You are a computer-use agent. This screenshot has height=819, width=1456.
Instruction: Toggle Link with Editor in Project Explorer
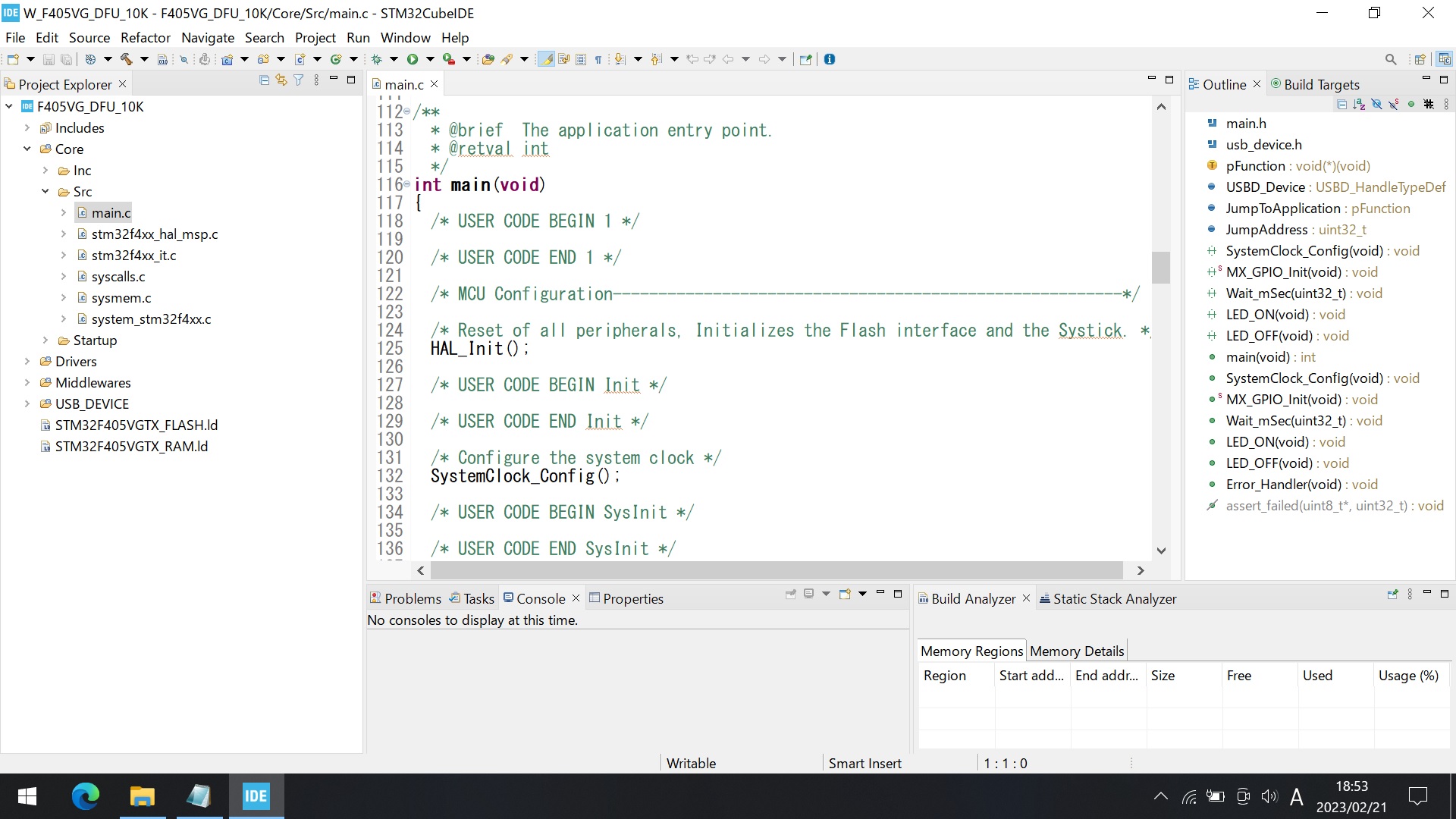click(x=281, y=80)
